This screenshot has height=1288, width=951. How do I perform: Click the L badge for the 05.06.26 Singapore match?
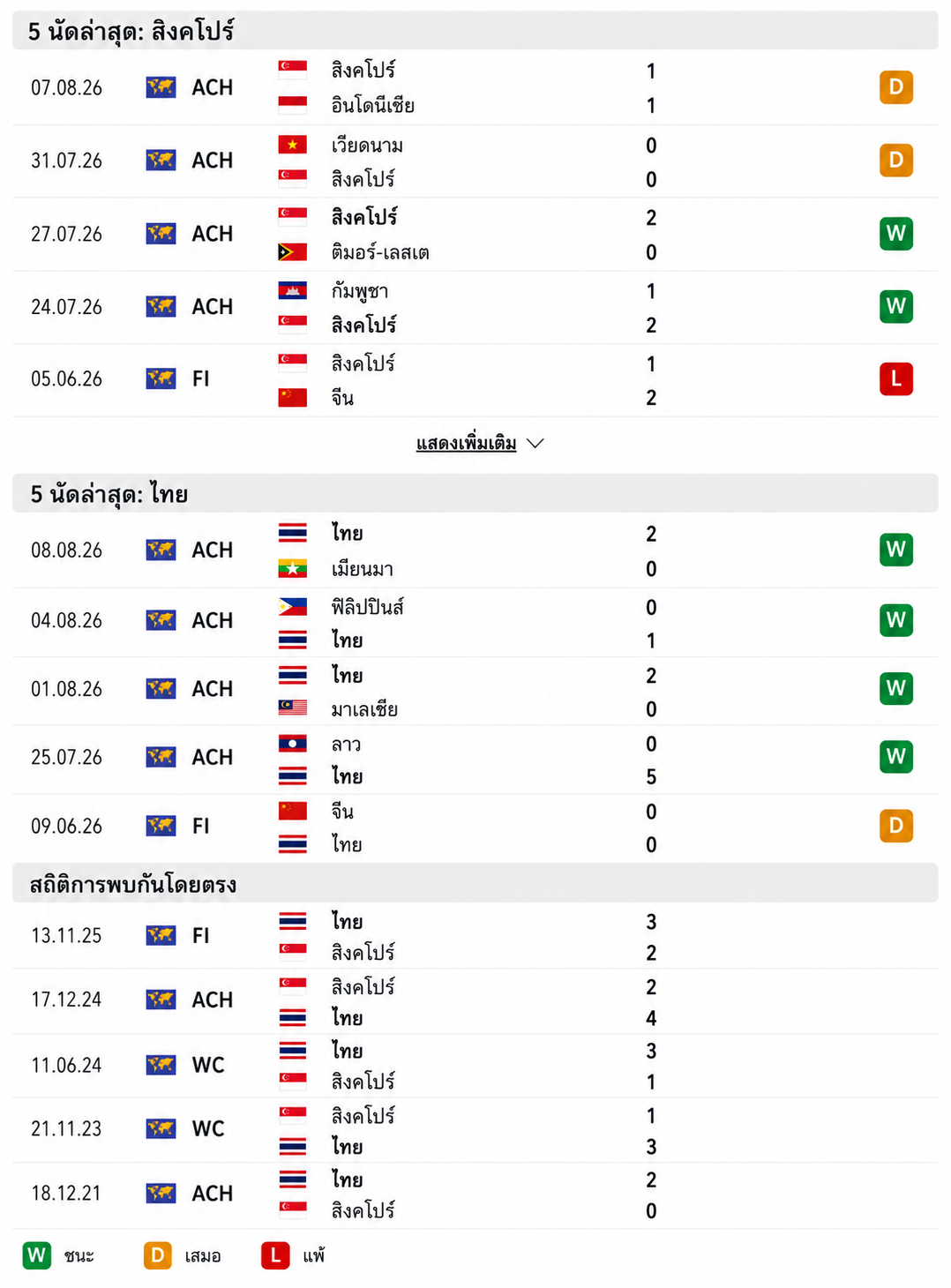coord(895,378)
